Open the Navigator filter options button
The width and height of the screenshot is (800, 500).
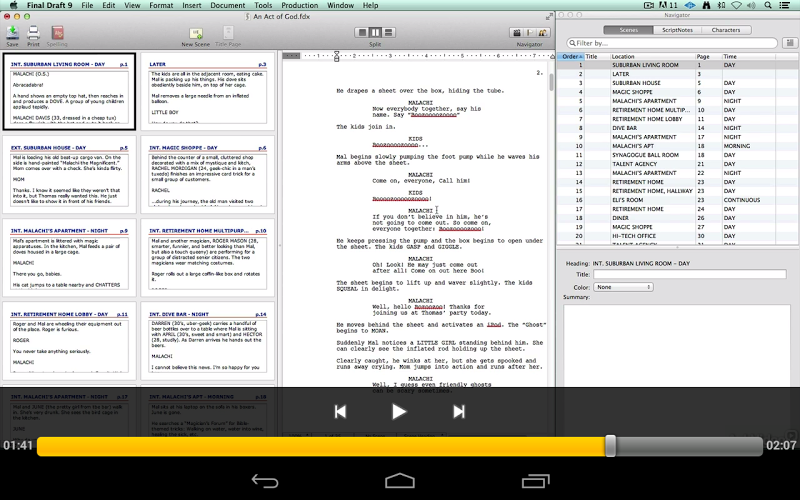pyautogui.click(x=790, y=43)
